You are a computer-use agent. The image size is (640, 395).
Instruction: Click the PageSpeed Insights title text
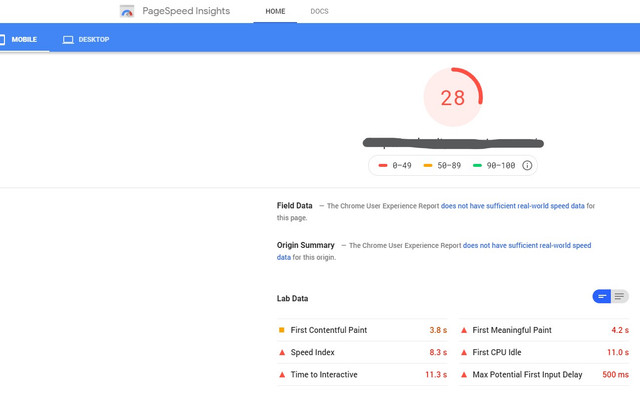(186, 11)
